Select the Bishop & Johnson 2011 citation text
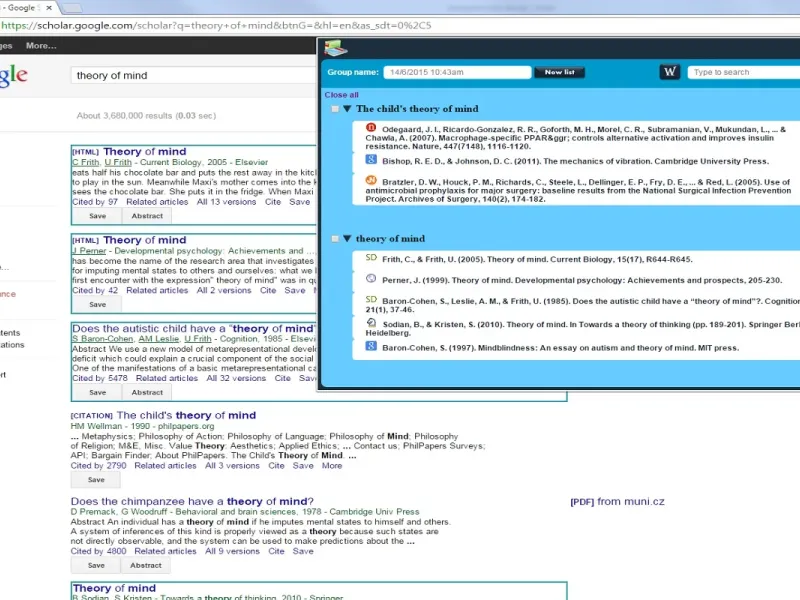 click(576, 161)
